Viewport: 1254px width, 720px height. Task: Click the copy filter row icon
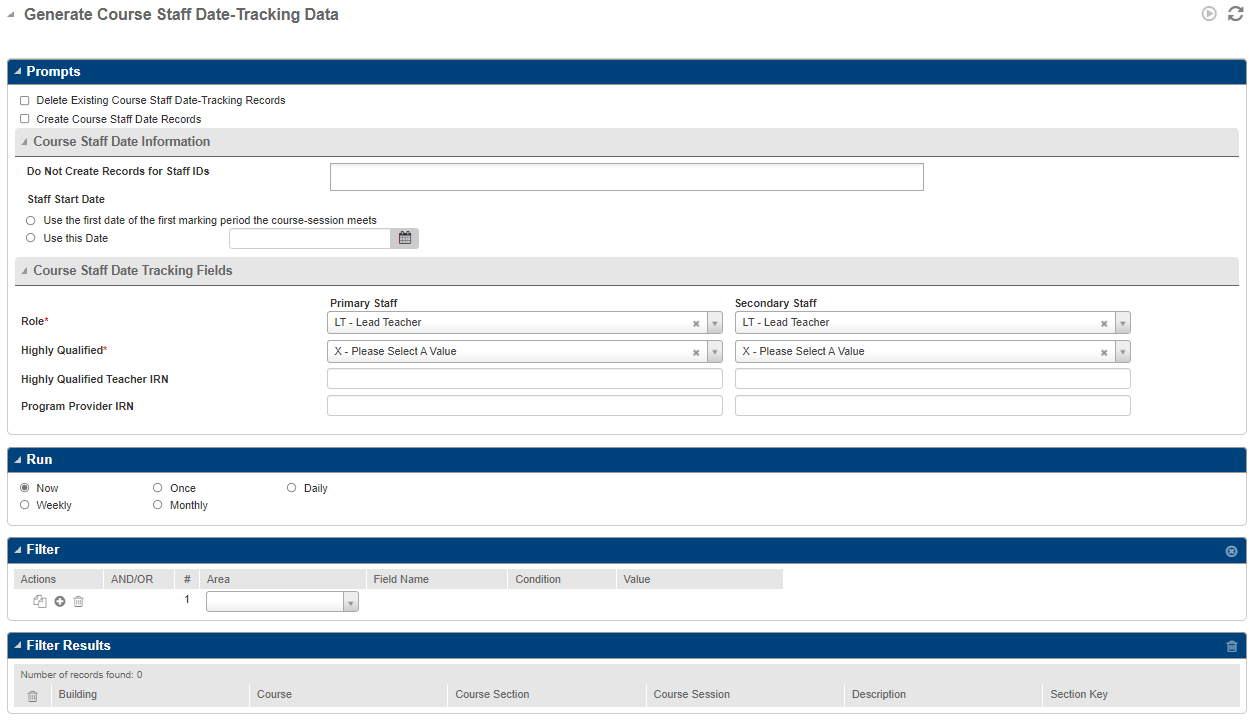[x=40, y=601]
